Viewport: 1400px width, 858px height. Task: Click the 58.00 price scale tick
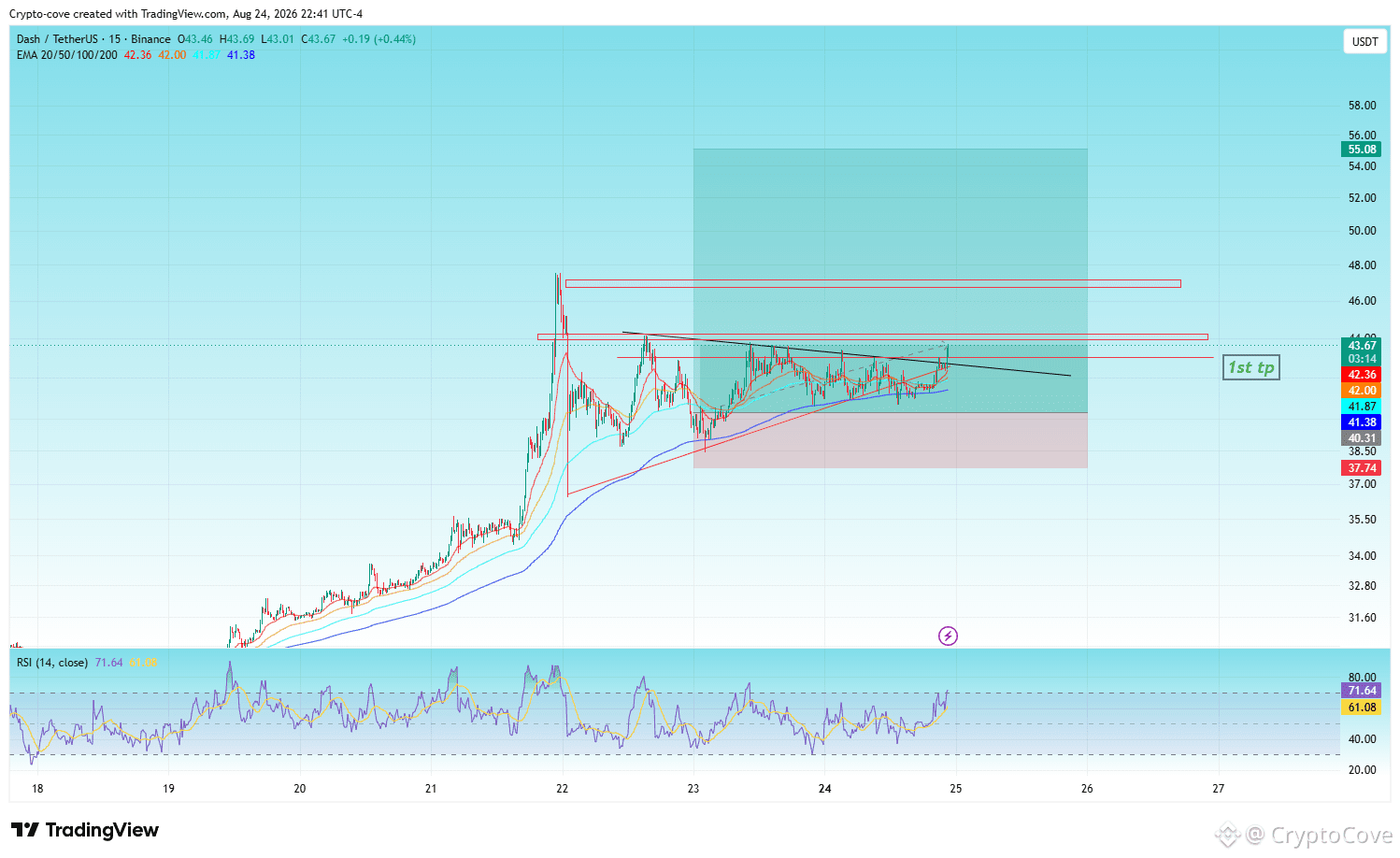click(x=1362, y=106)
